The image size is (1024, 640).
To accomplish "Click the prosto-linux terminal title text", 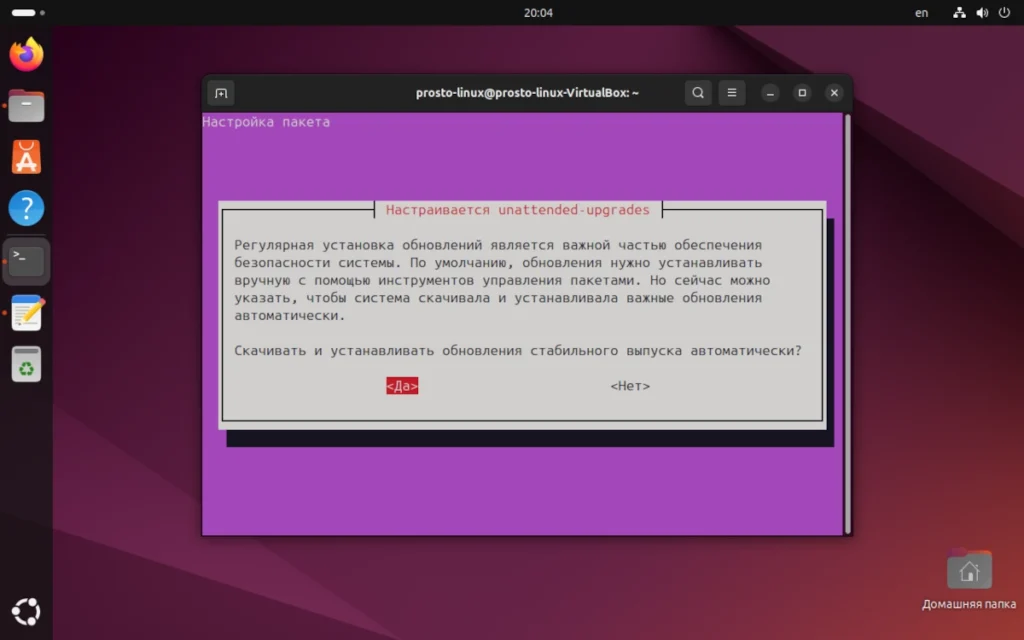I will point(527,93).
